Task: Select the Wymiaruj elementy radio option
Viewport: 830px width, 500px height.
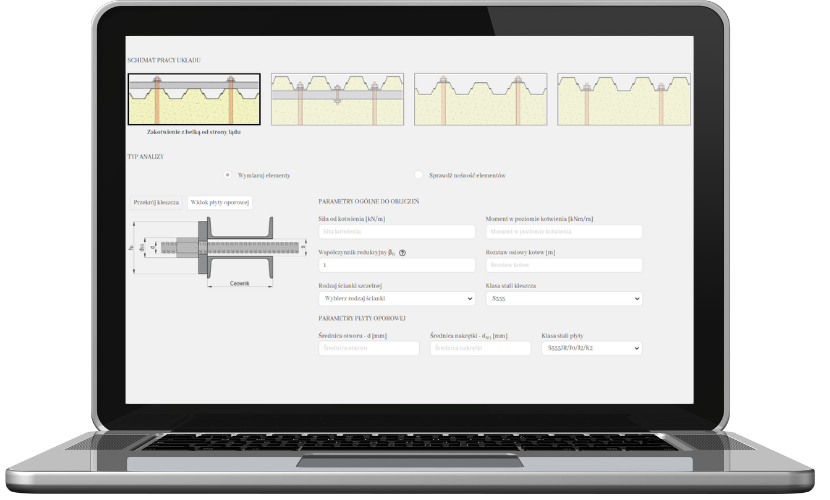Action: (229, 175)
